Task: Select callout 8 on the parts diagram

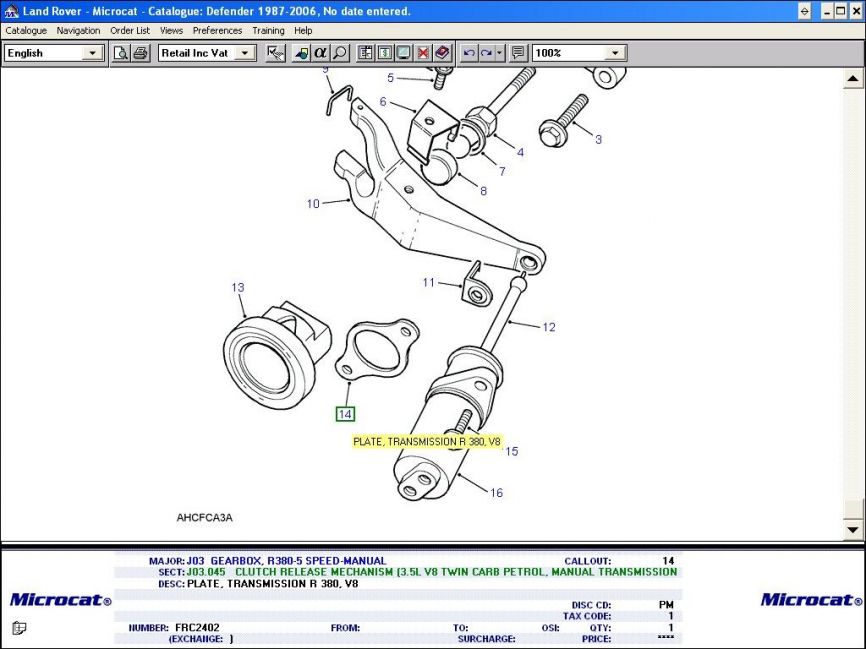Action: coord(483,192)
